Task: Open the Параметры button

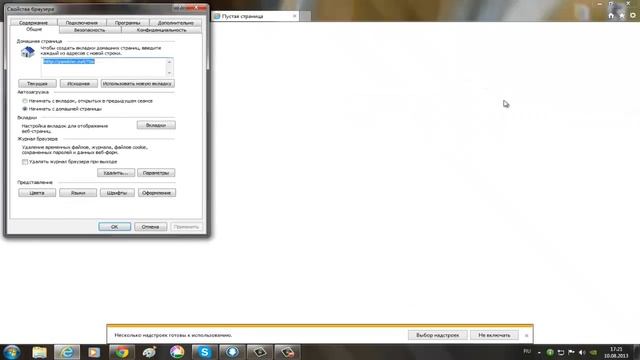Action: click(x=156, y=173)
